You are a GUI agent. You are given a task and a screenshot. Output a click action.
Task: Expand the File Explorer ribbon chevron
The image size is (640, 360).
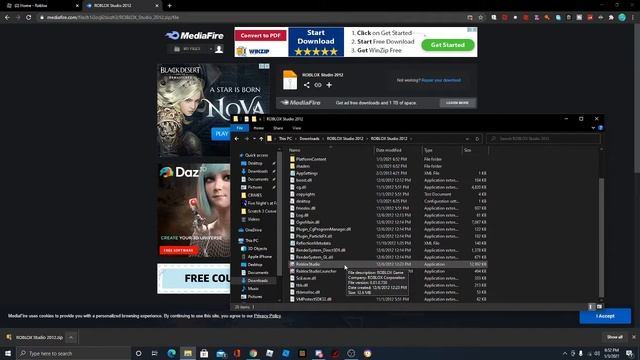[593, 128]
